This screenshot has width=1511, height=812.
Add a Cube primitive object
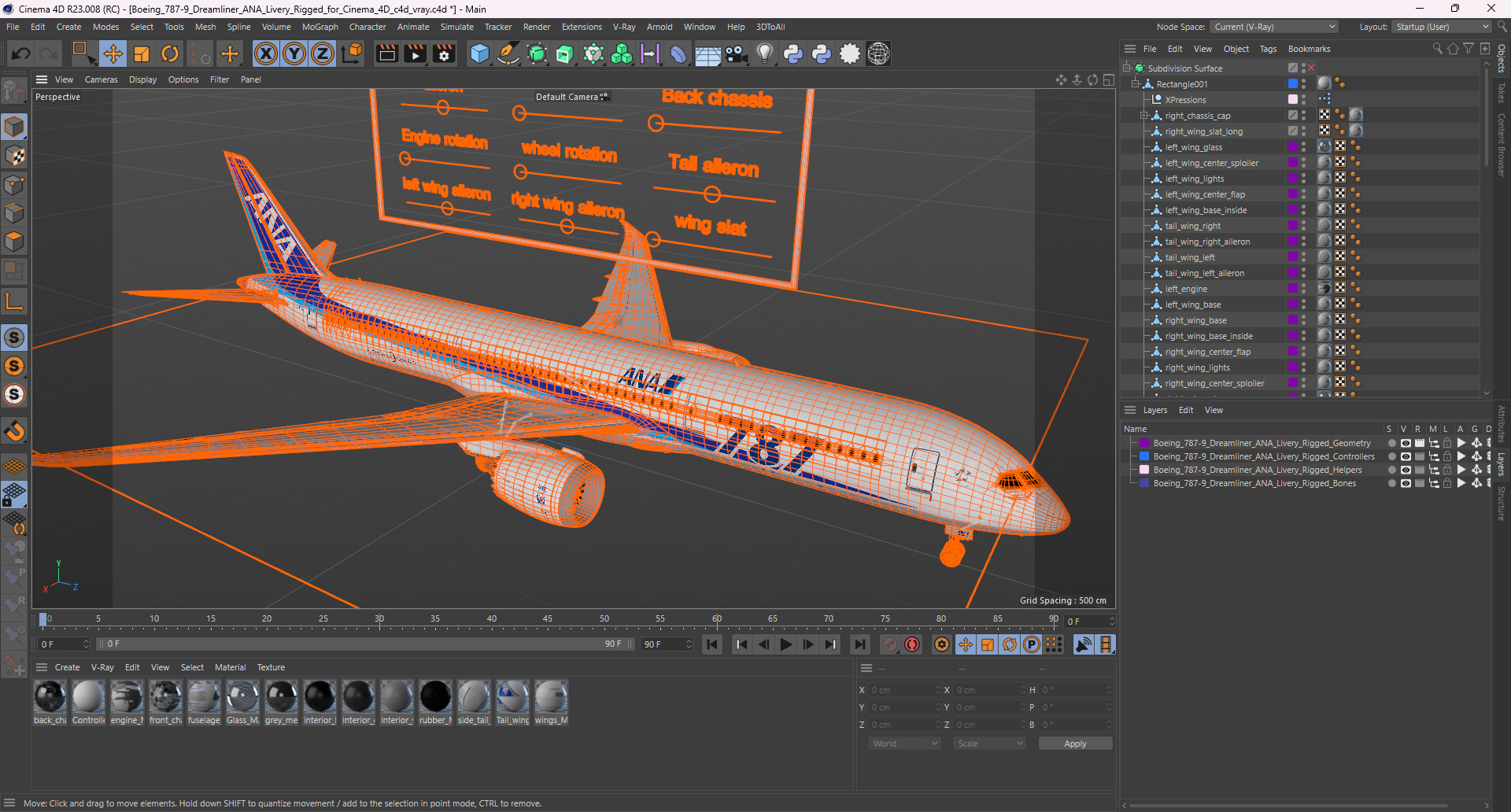(x=479, y=54)
